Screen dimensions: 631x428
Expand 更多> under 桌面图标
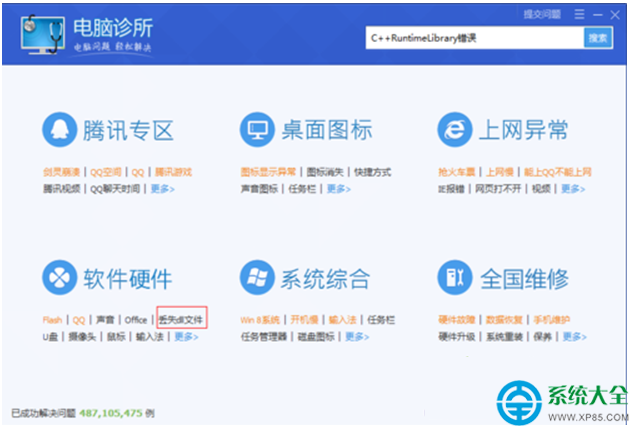click(x=338, y=189)
